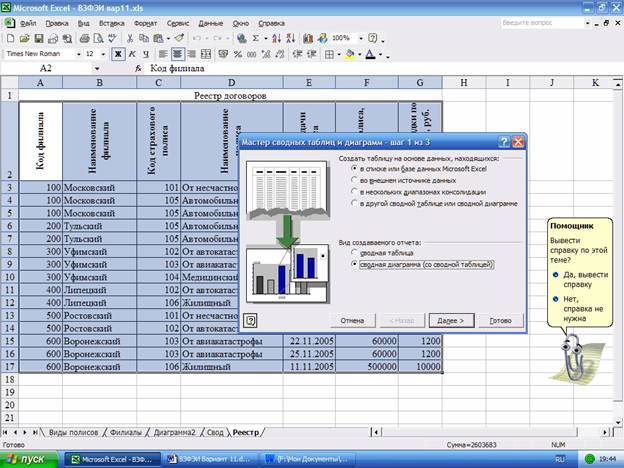Select column H header
The height and width of the screenshot is (468, 624).
click(x=464, y=82)
